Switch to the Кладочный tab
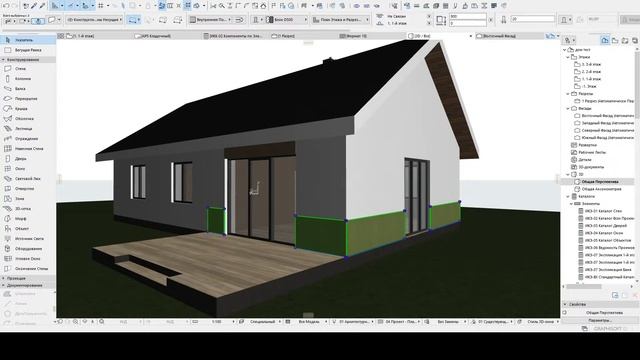 [x=168, y=36]
